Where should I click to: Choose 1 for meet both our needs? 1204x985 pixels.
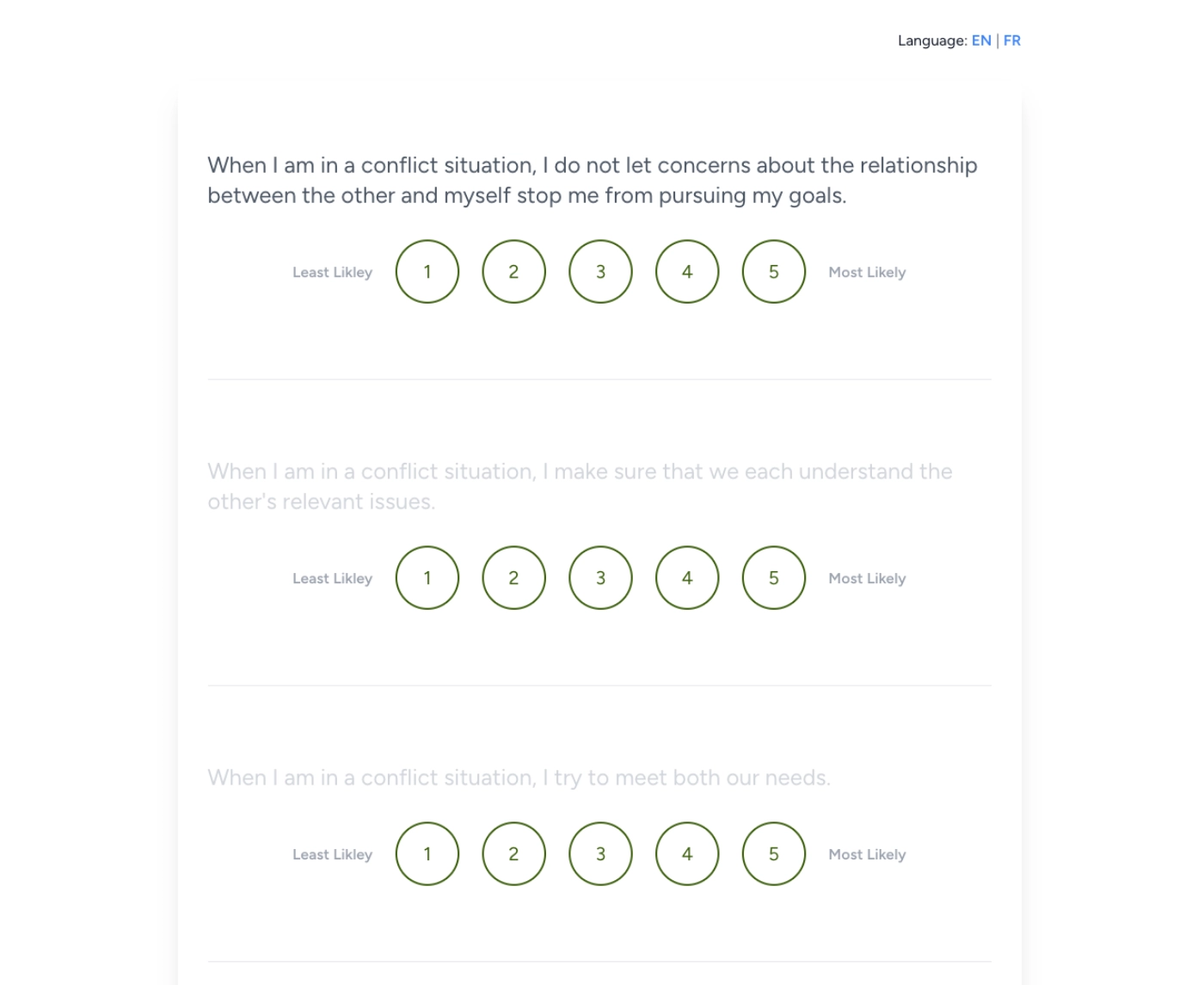(427, 854)
